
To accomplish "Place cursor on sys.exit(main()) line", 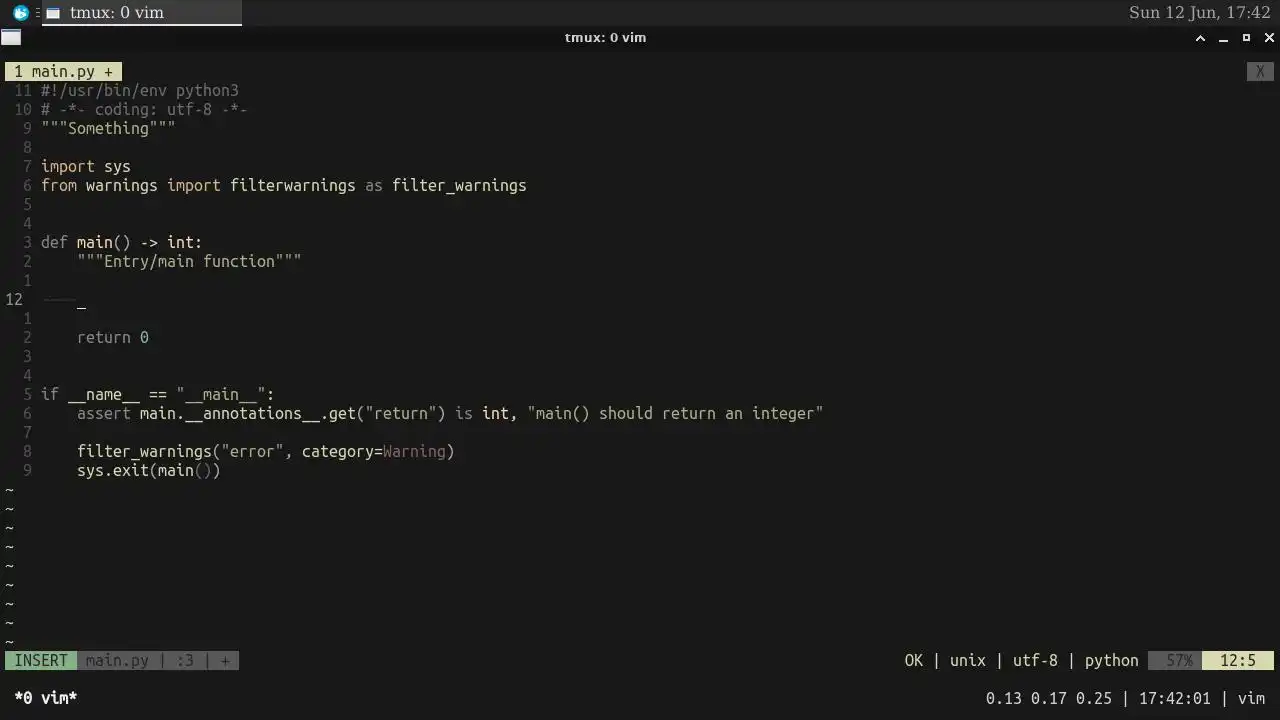I will point(149,471).
